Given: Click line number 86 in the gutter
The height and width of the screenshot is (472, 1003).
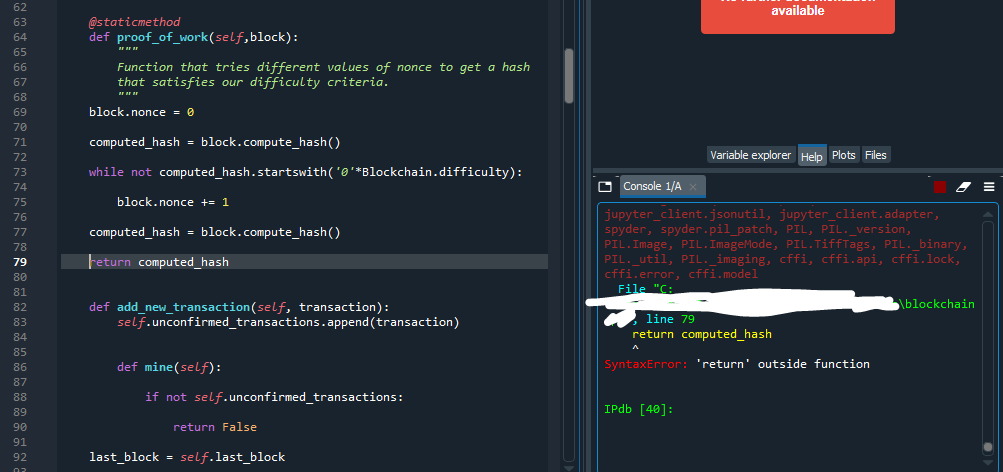Looking at the screenshot, I should (20, 367).
